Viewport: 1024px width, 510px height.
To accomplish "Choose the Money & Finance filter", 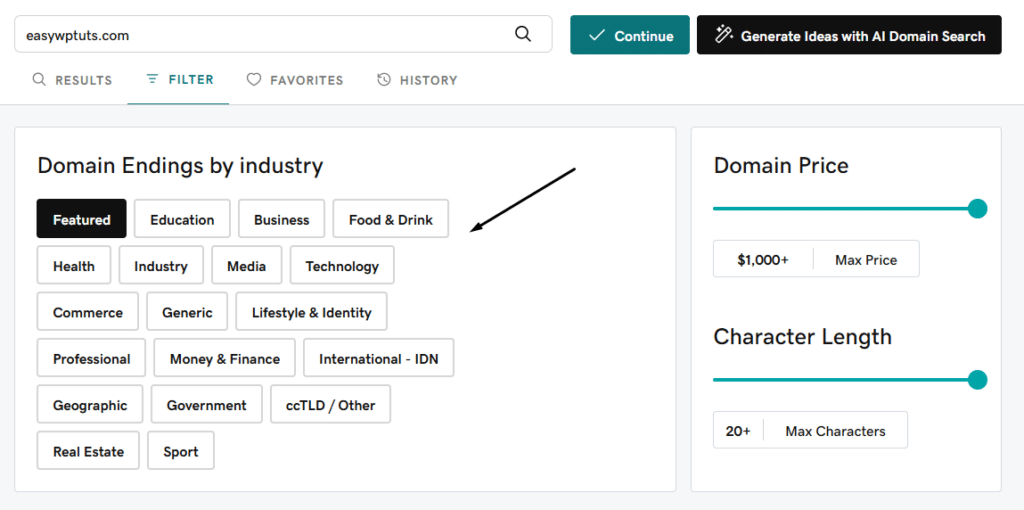I will (x=225, y=359).
